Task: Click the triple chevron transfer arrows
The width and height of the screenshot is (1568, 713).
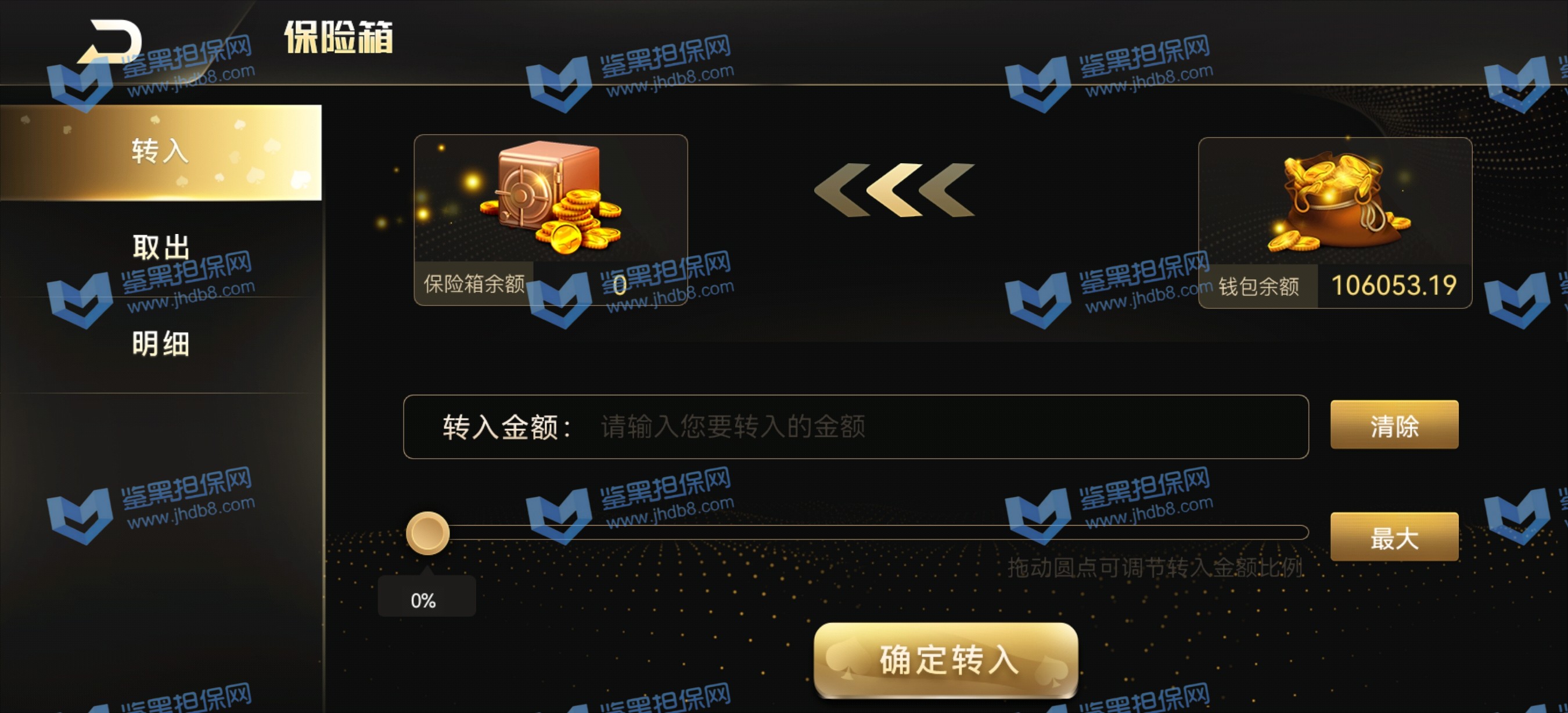Action: tap(894, 190)
